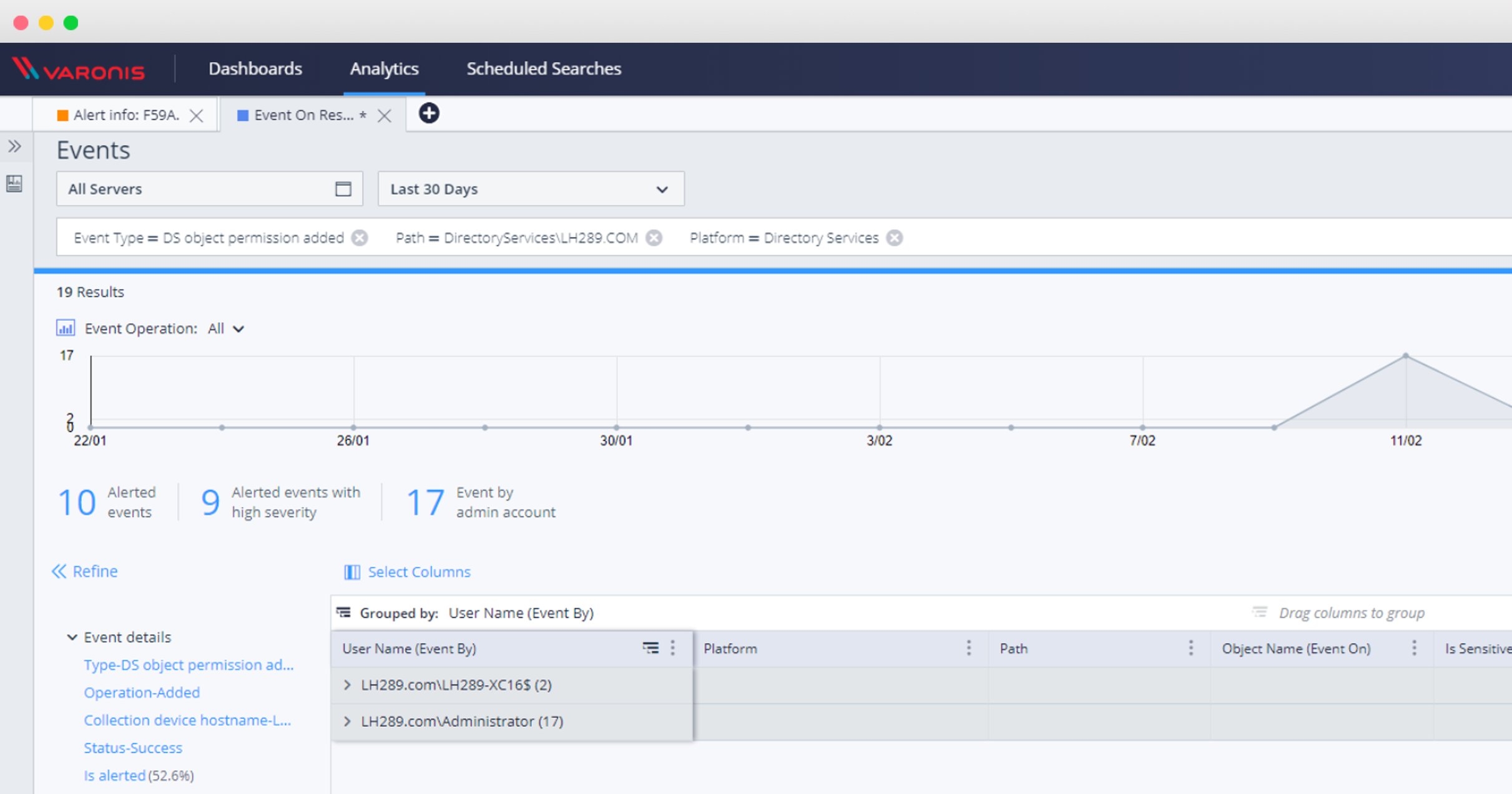Open the Last 30 Days dropdown
Image resolution: width=1512 pixels, height=794 pixels.
point(660,189)
